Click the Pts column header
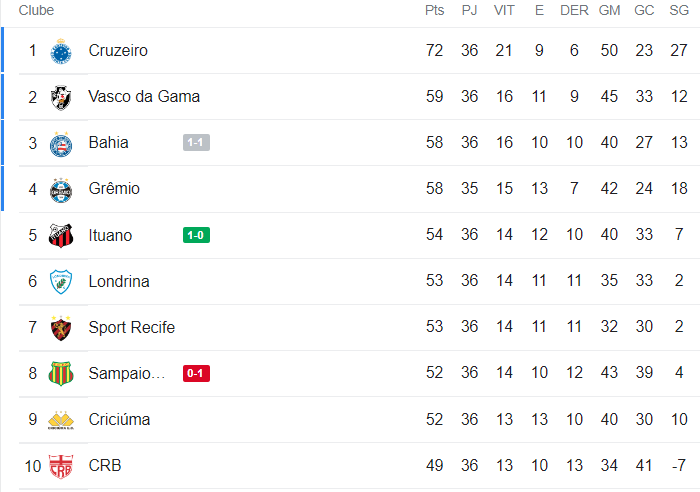700x492 pixels. [x=434, y=10]
